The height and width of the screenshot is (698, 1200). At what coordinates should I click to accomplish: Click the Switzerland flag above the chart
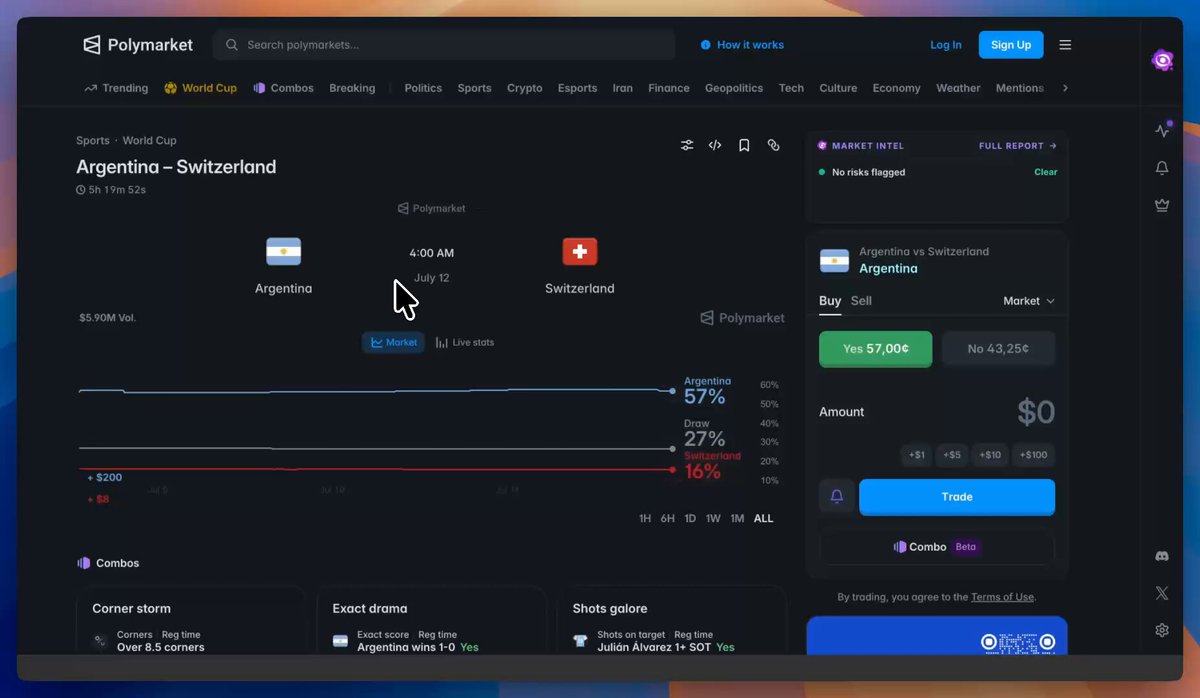pos(580,251)
